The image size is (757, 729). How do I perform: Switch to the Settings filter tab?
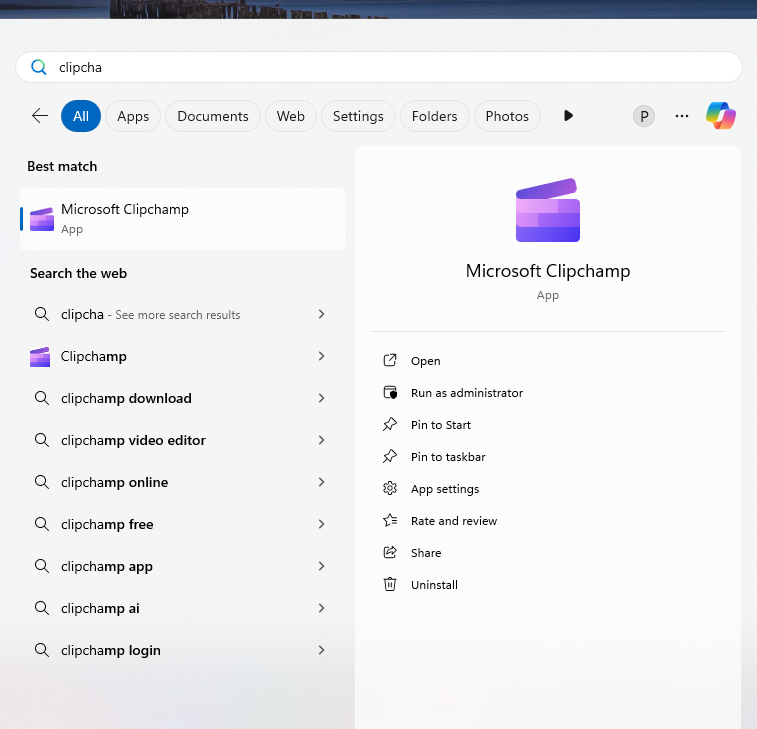(358, 116)
